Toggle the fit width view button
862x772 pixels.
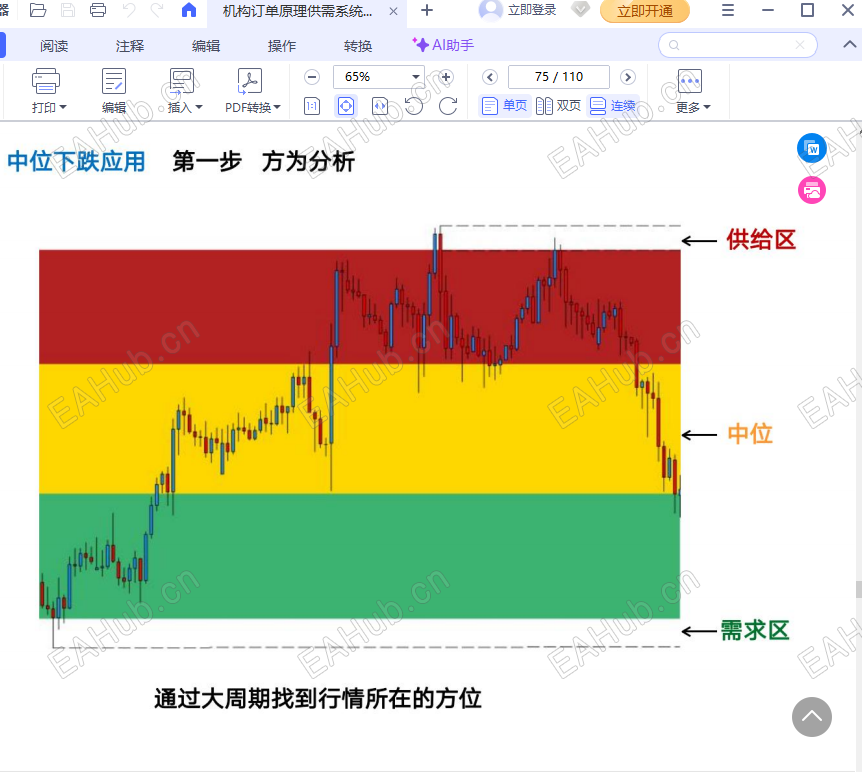tap(380, 106)
